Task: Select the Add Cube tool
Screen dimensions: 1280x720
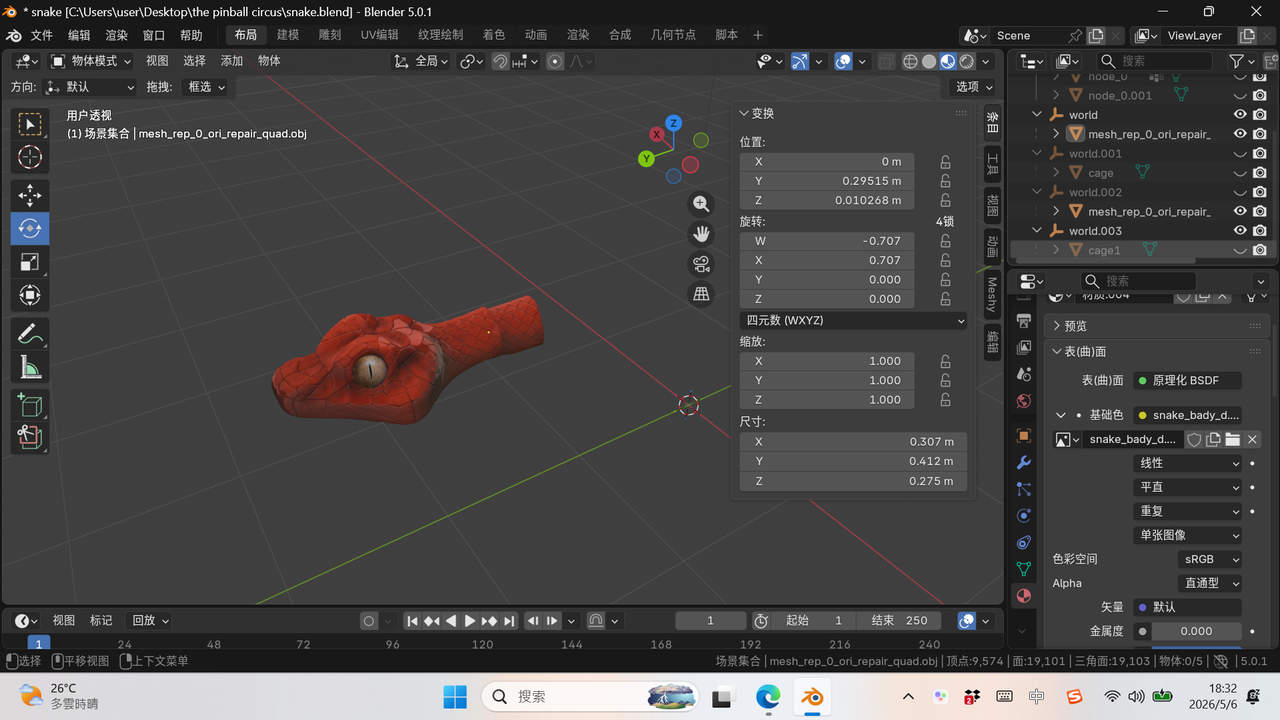Action: tap(30, 405)
